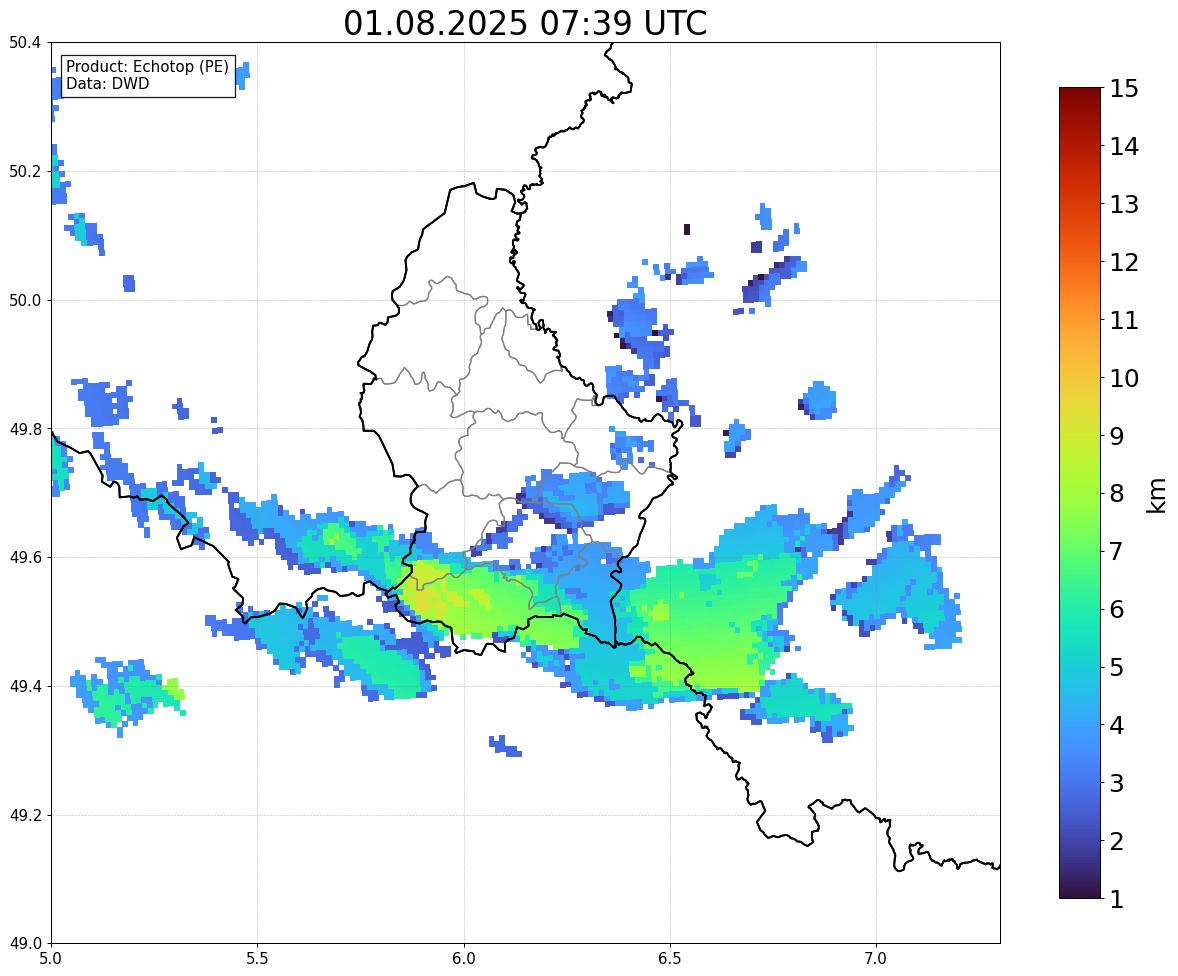
Task: Click the longitude axis label 5.0
Action: 51,959
